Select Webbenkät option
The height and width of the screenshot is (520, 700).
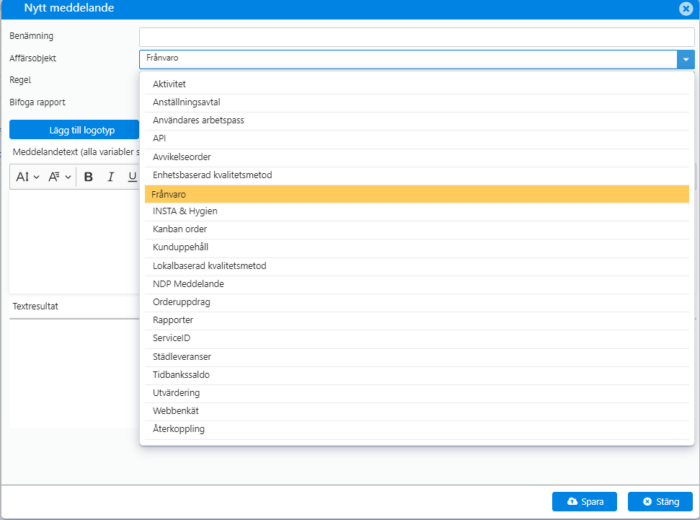[x=417, y=411]
